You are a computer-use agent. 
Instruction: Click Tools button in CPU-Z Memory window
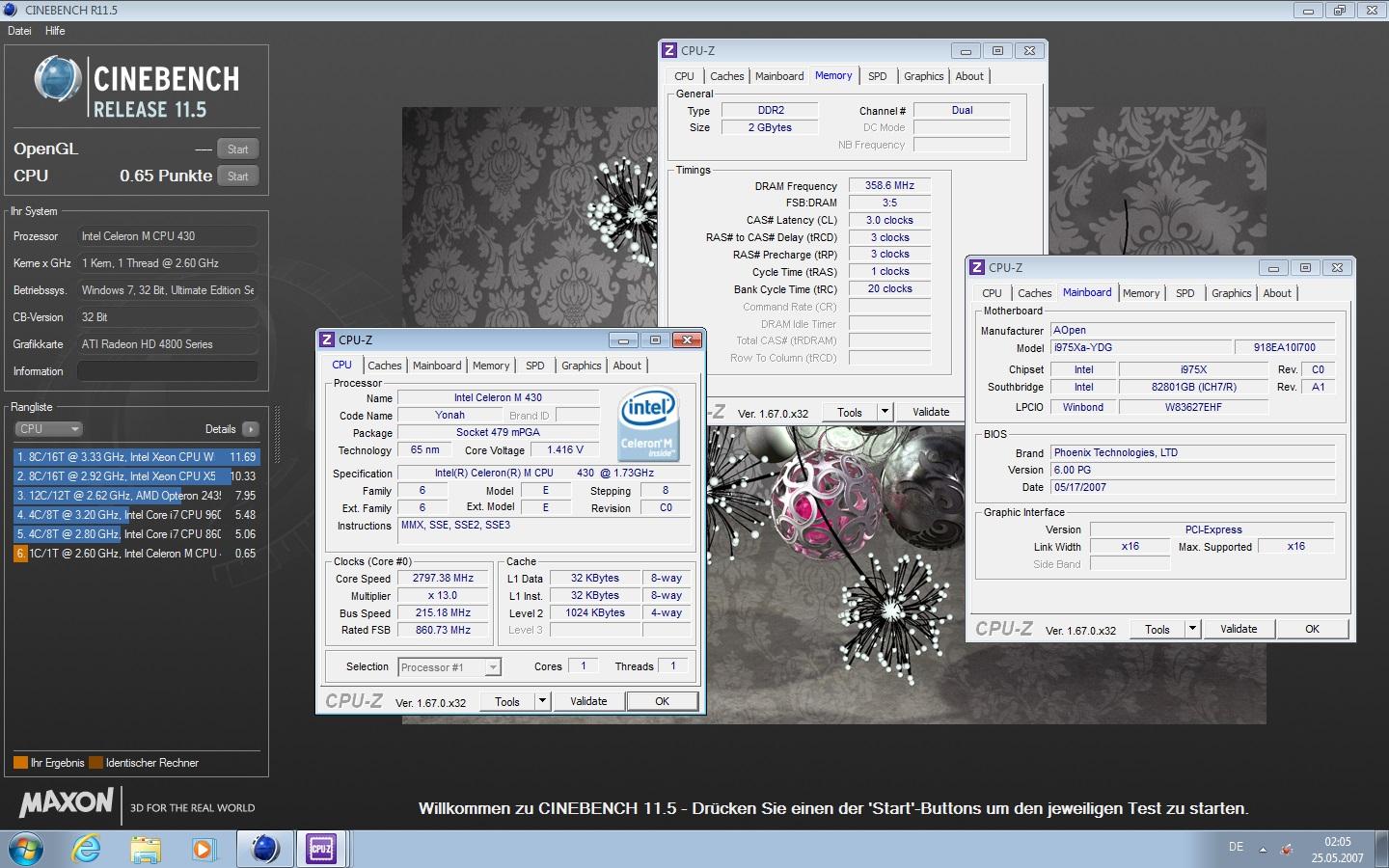coord(850,412)
